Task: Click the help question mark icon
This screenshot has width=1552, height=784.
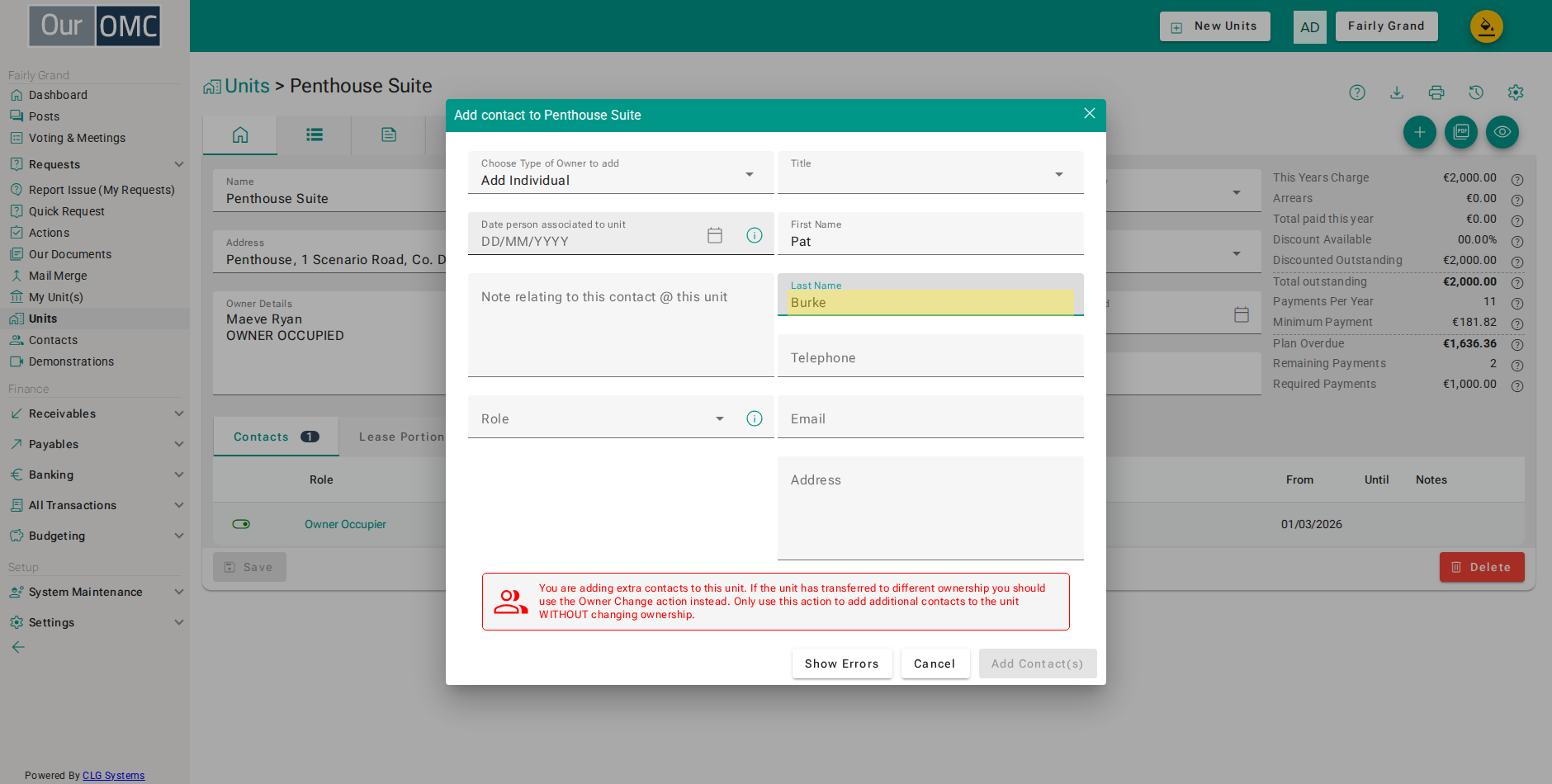Action: pos(1357,92)
